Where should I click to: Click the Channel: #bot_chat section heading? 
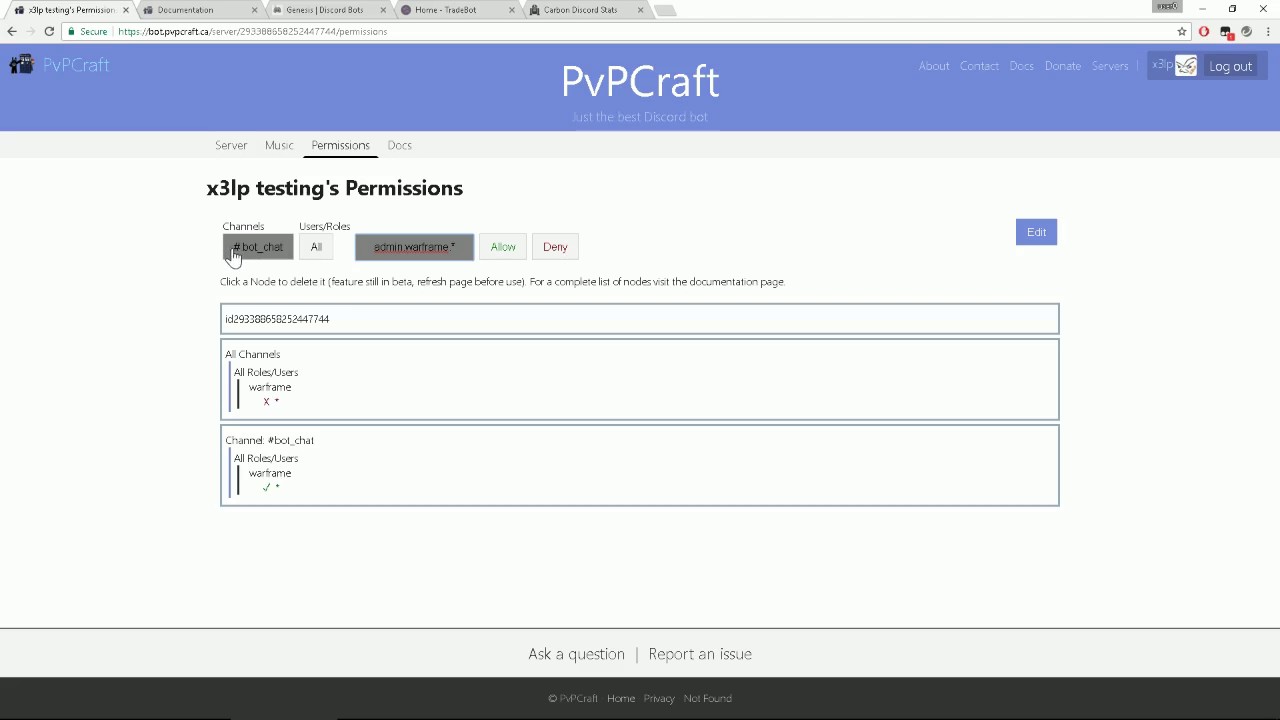tap(270, 440)
